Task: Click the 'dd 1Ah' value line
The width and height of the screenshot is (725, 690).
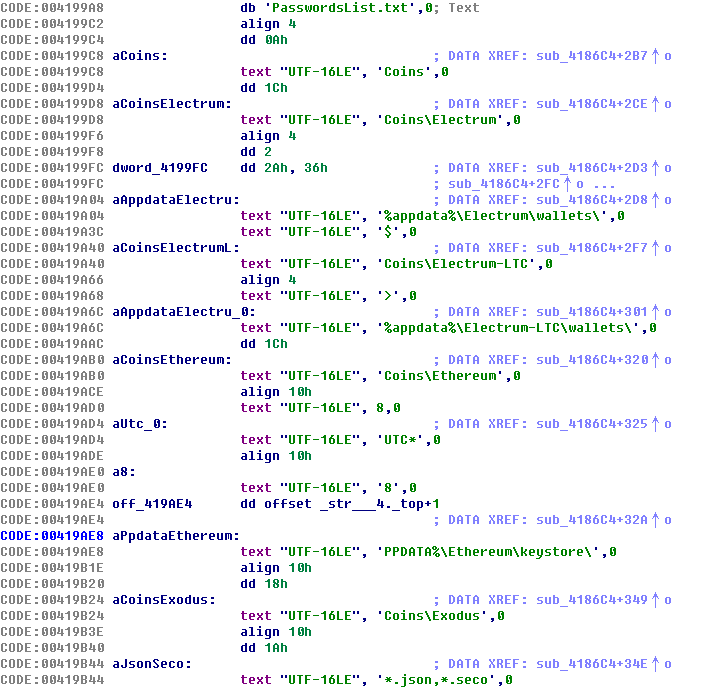Action: 264,648
